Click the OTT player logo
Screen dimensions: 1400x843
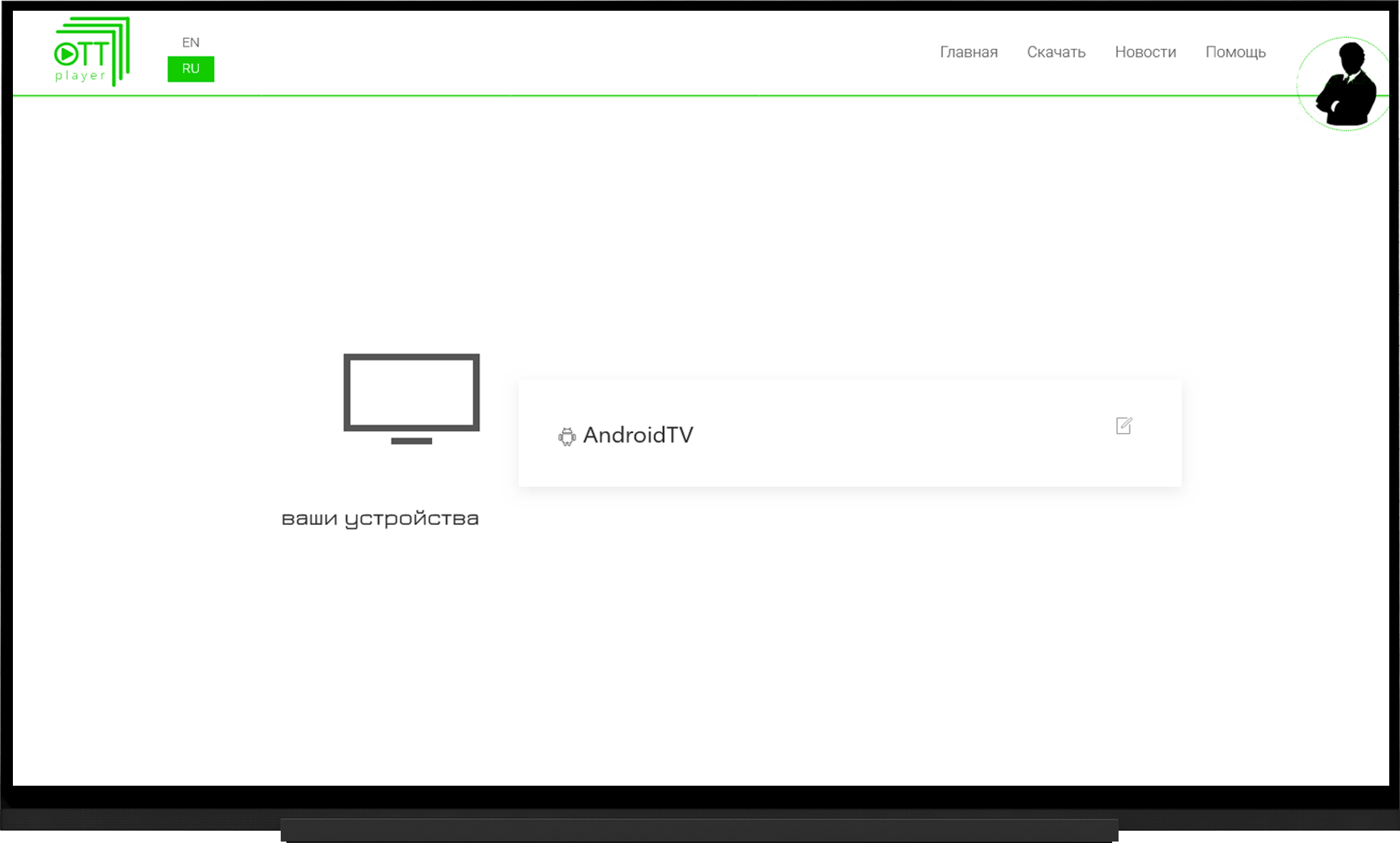click(92, 52)
